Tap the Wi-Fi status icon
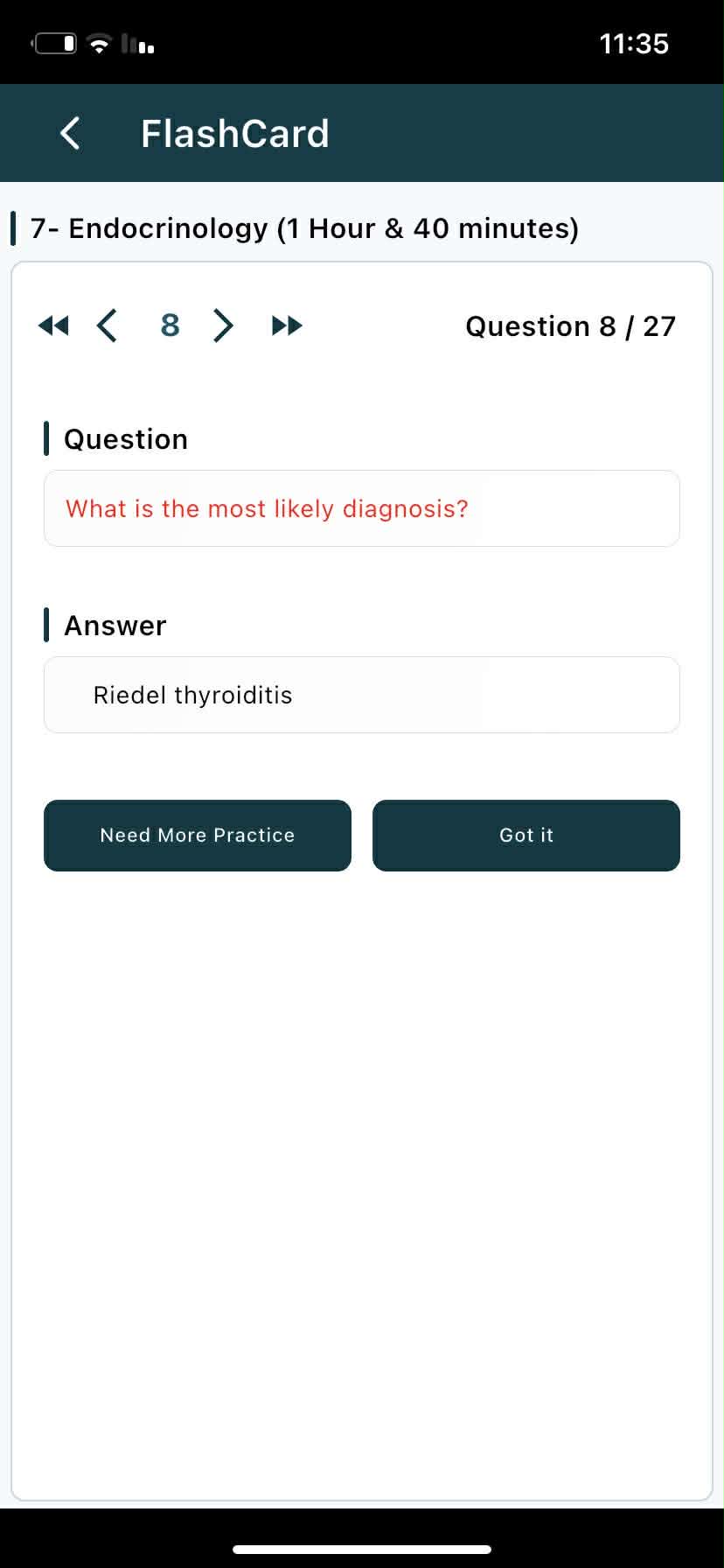Viewport: 724px width, 1568px height. 101,44
